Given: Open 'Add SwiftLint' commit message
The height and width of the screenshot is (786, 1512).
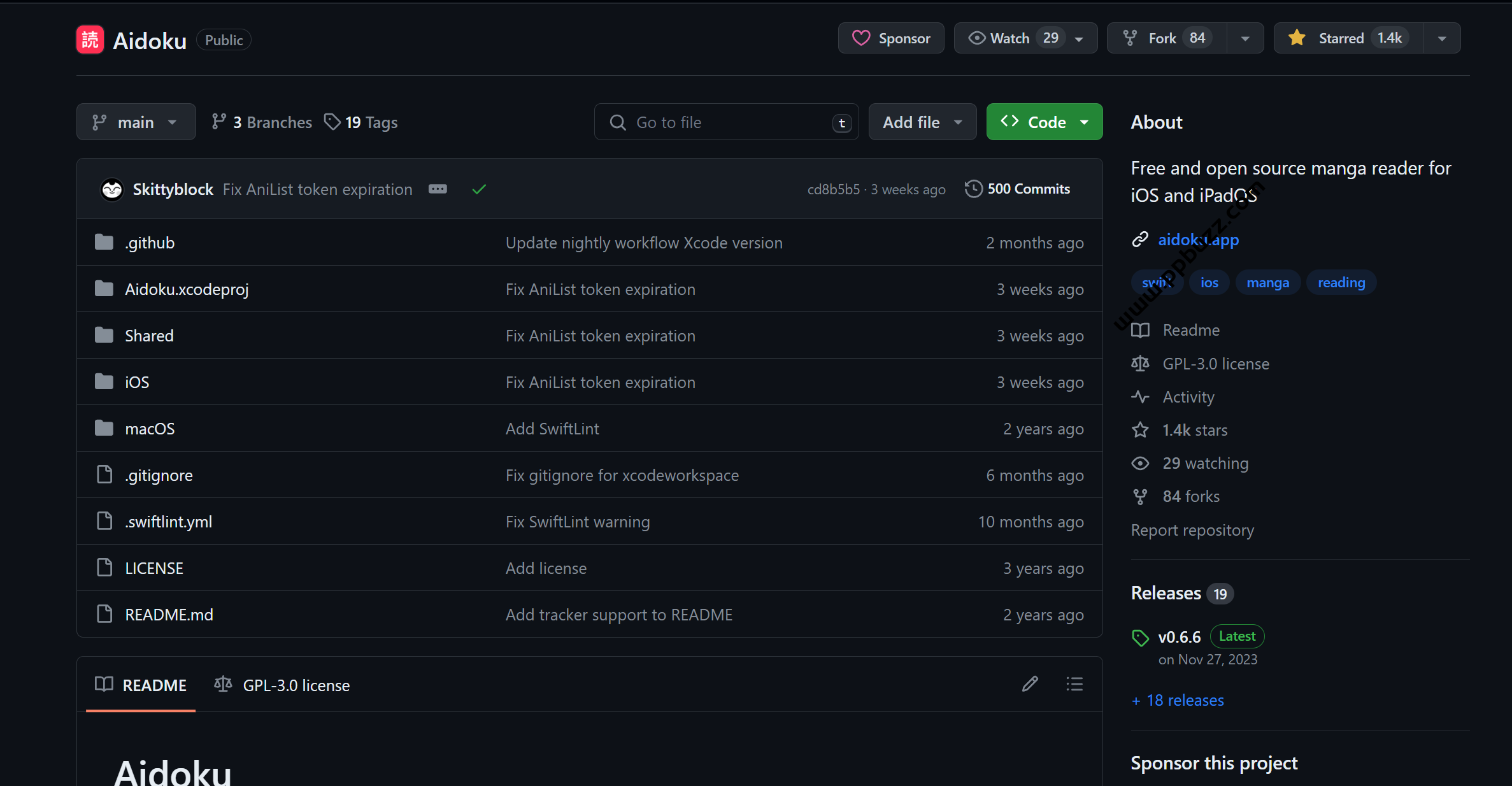Looking at the screenshot, I should click(552, 429).
